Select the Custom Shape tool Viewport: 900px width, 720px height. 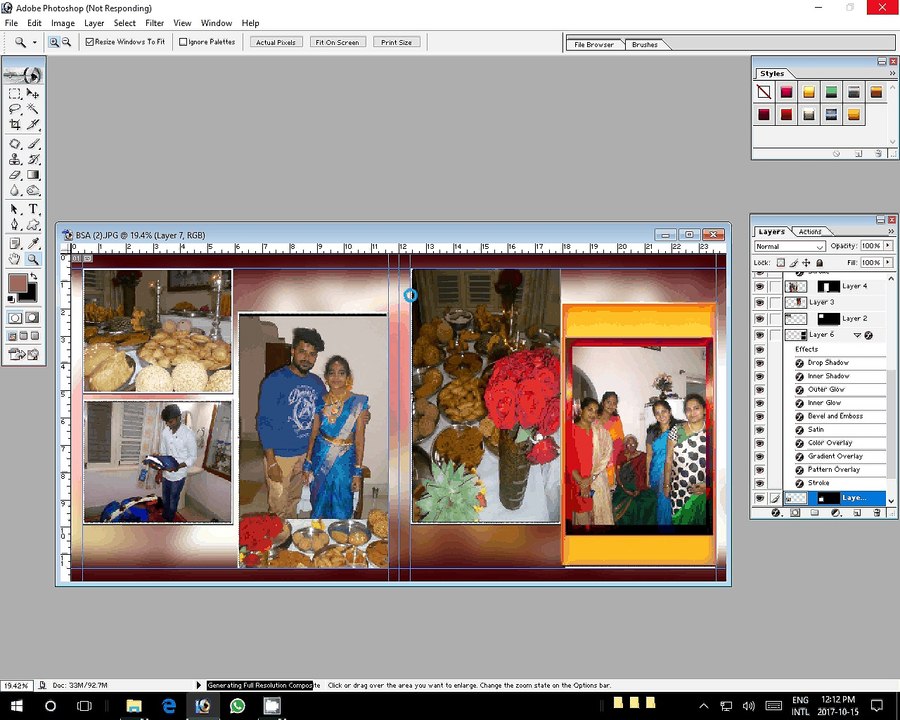33,224
